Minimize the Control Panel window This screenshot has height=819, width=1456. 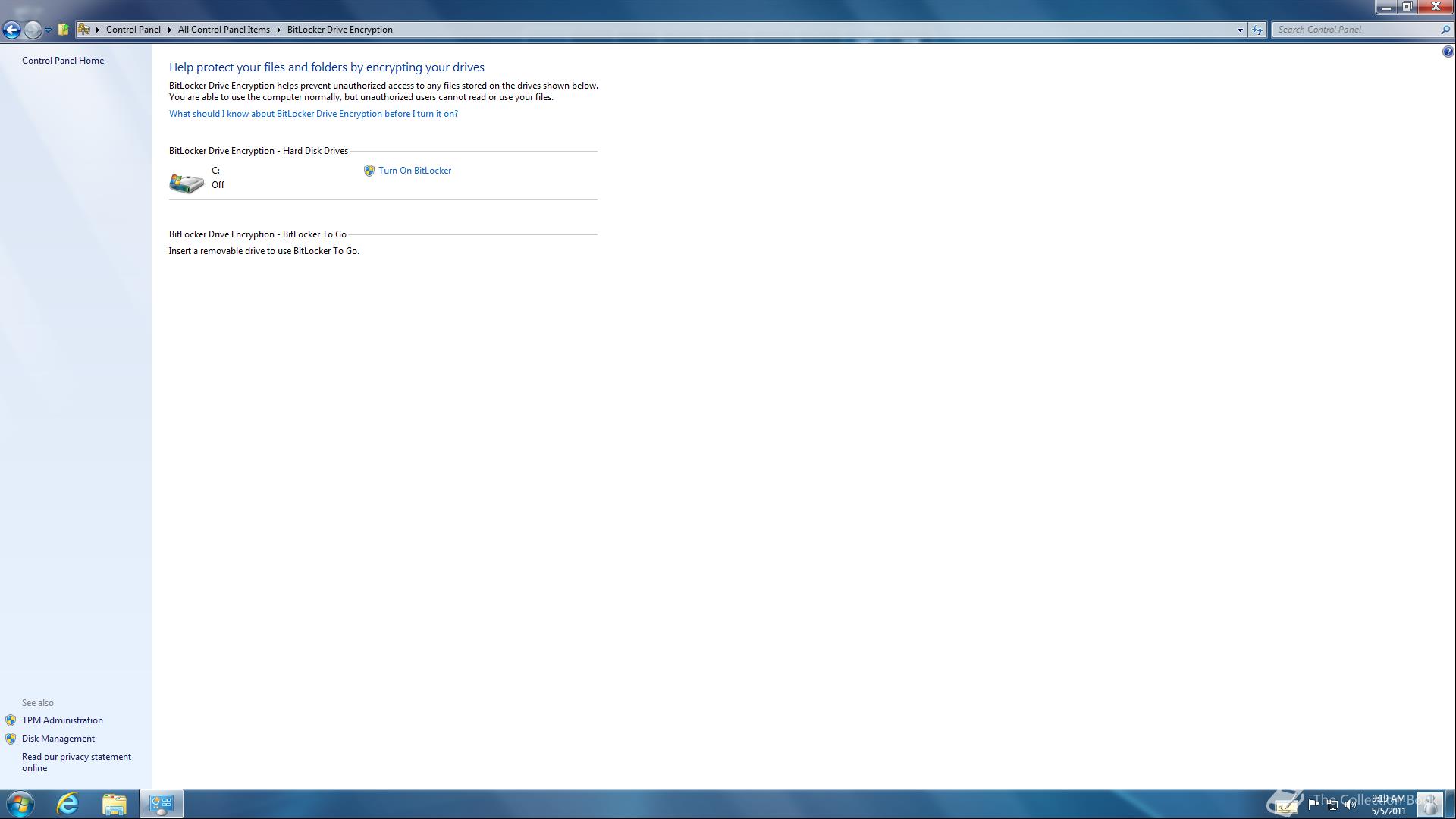1387,7
